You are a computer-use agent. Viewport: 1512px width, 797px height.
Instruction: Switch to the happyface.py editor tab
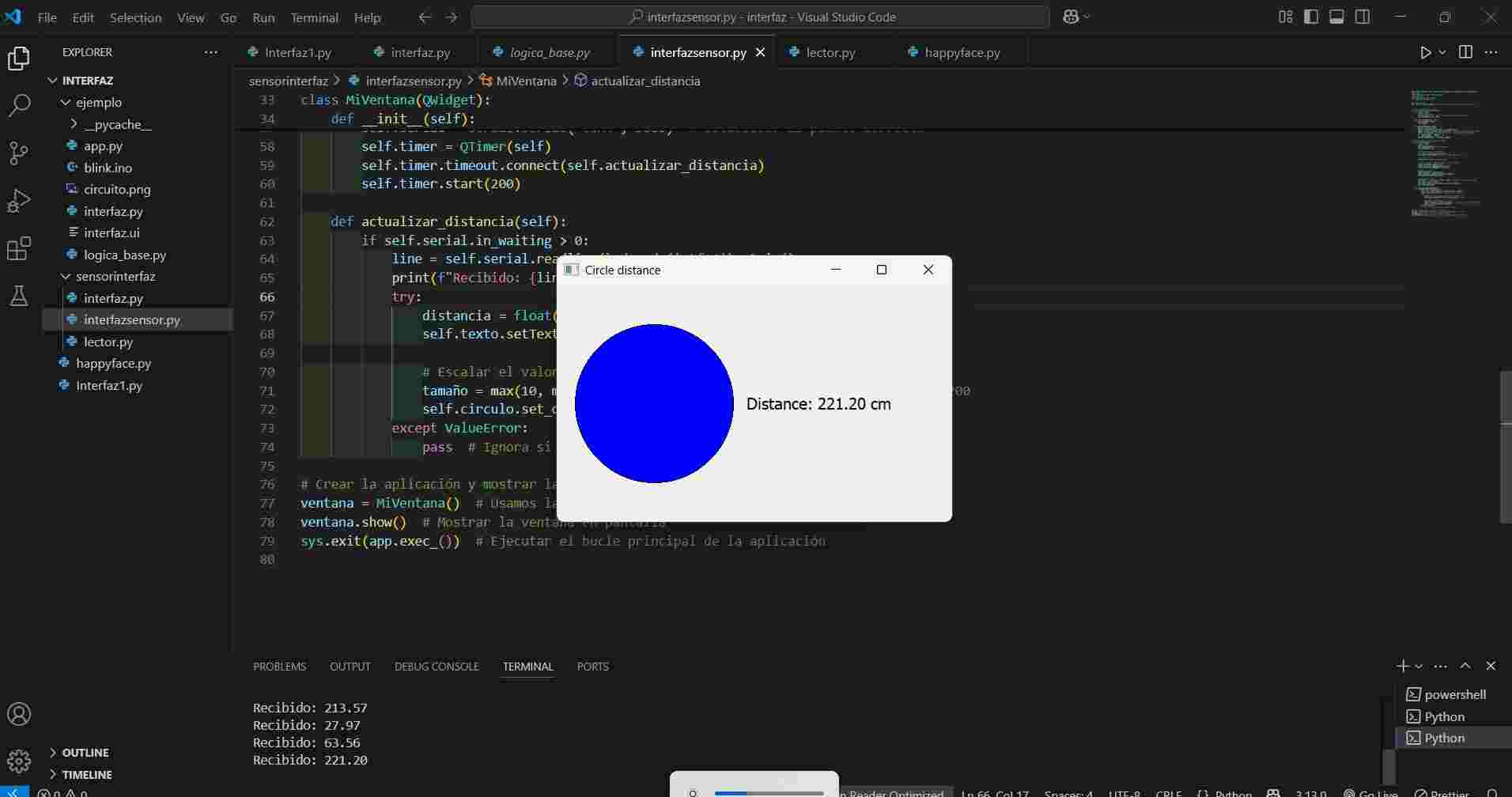(962, 52)
